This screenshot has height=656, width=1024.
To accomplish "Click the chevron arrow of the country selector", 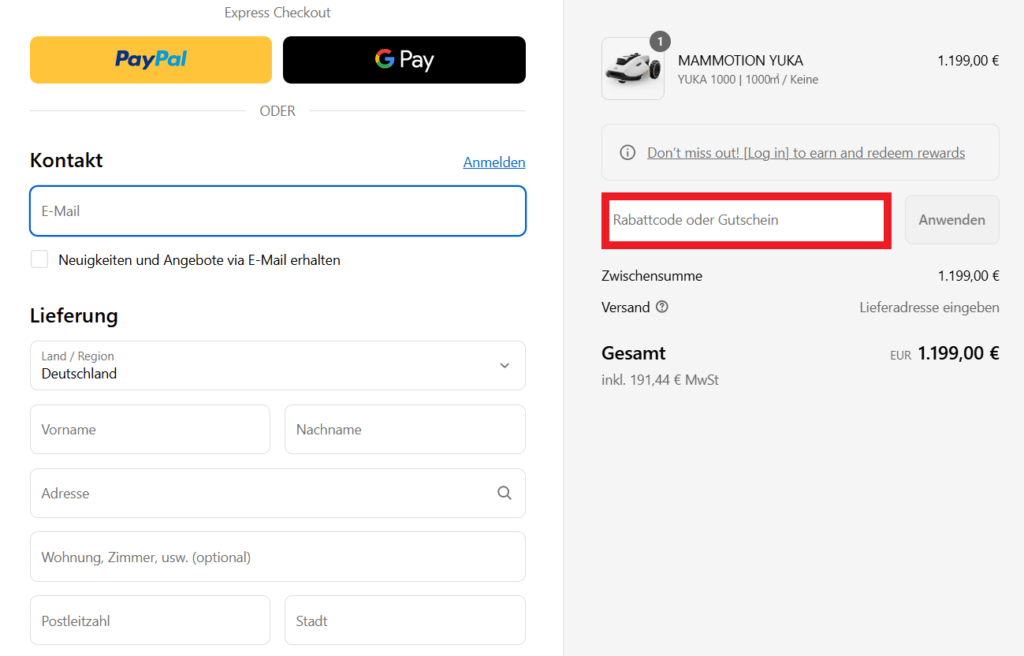I will pyautogui.click(x=504, y=365).
